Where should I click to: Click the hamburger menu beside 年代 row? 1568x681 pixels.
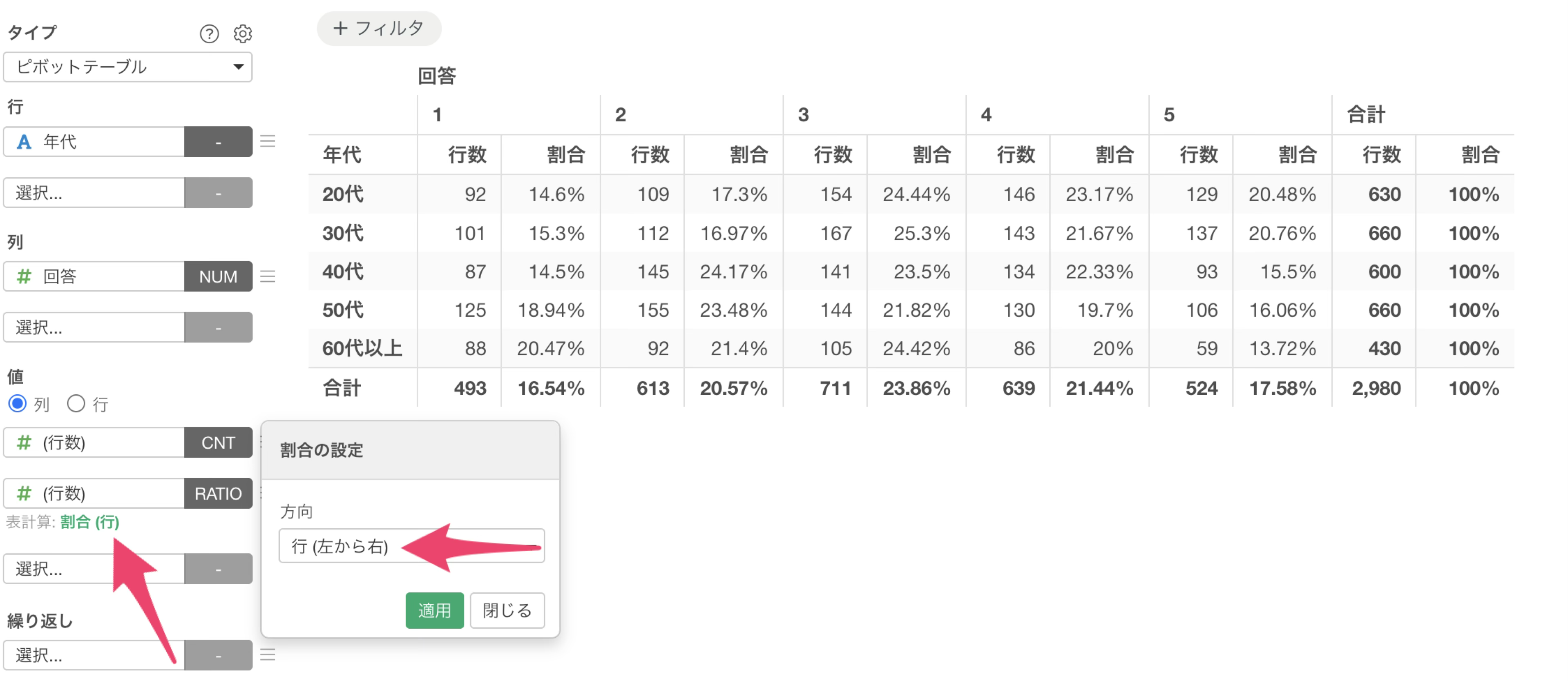268,141
